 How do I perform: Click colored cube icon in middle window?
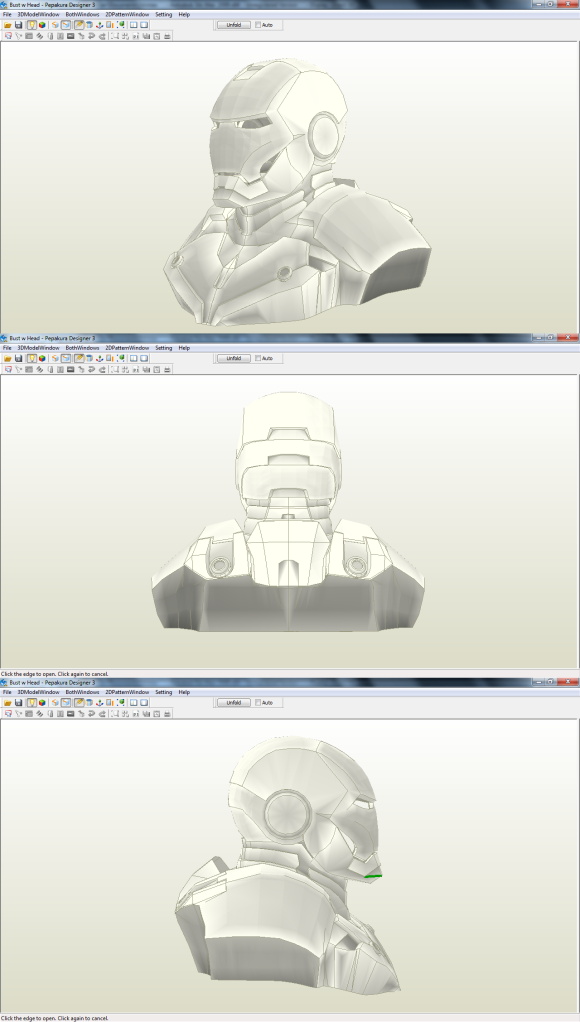[42, 358]
